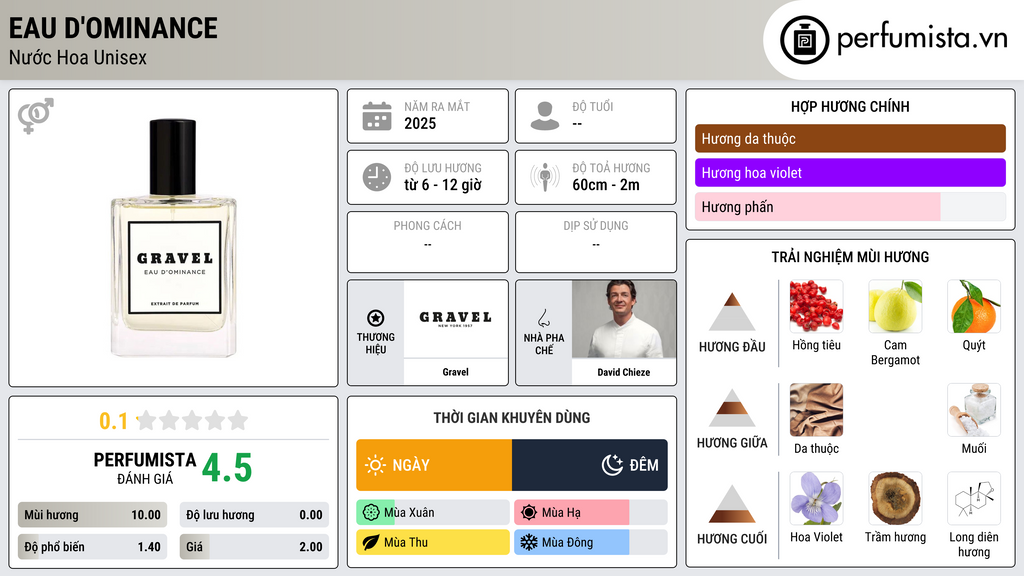Click the Độ tuổi age value dashes
1024x576 pixels.
coord(577,124)
